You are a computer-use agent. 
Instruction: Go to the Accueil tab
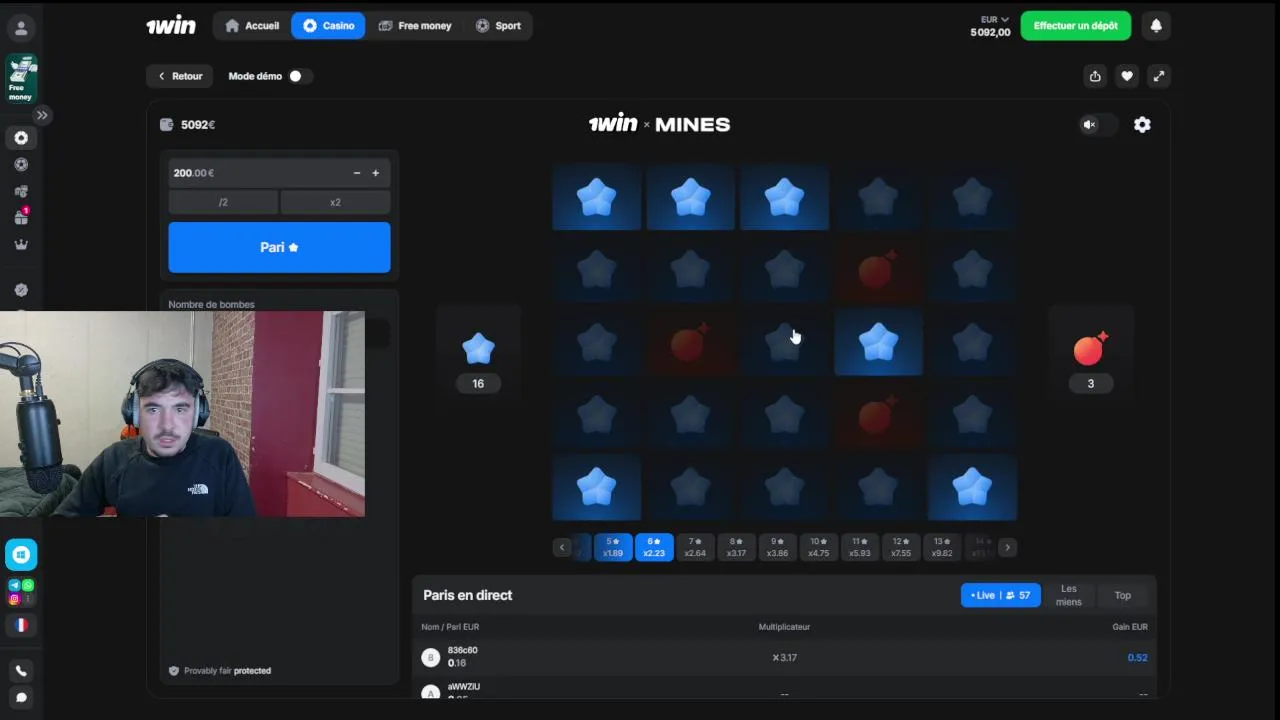click(x=252, y=26)
